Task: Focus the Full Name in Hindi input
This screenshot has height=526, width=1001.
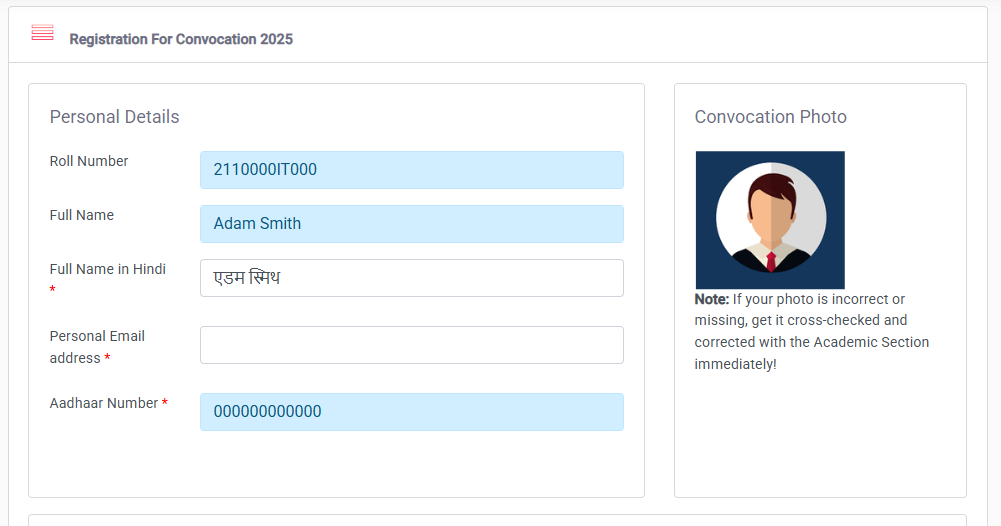Action: (411, 278)
